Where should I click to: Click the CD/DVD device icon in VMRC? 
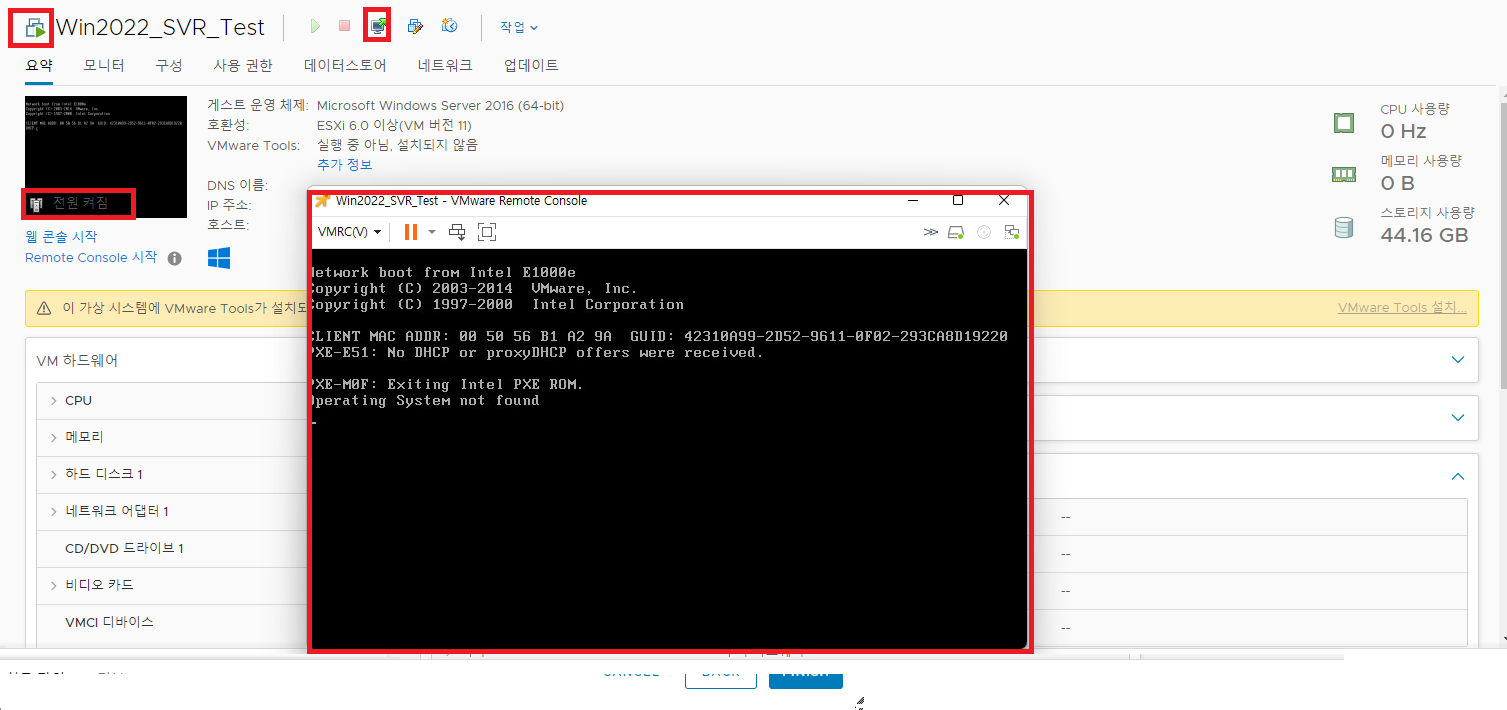click(x=984, y=232)
